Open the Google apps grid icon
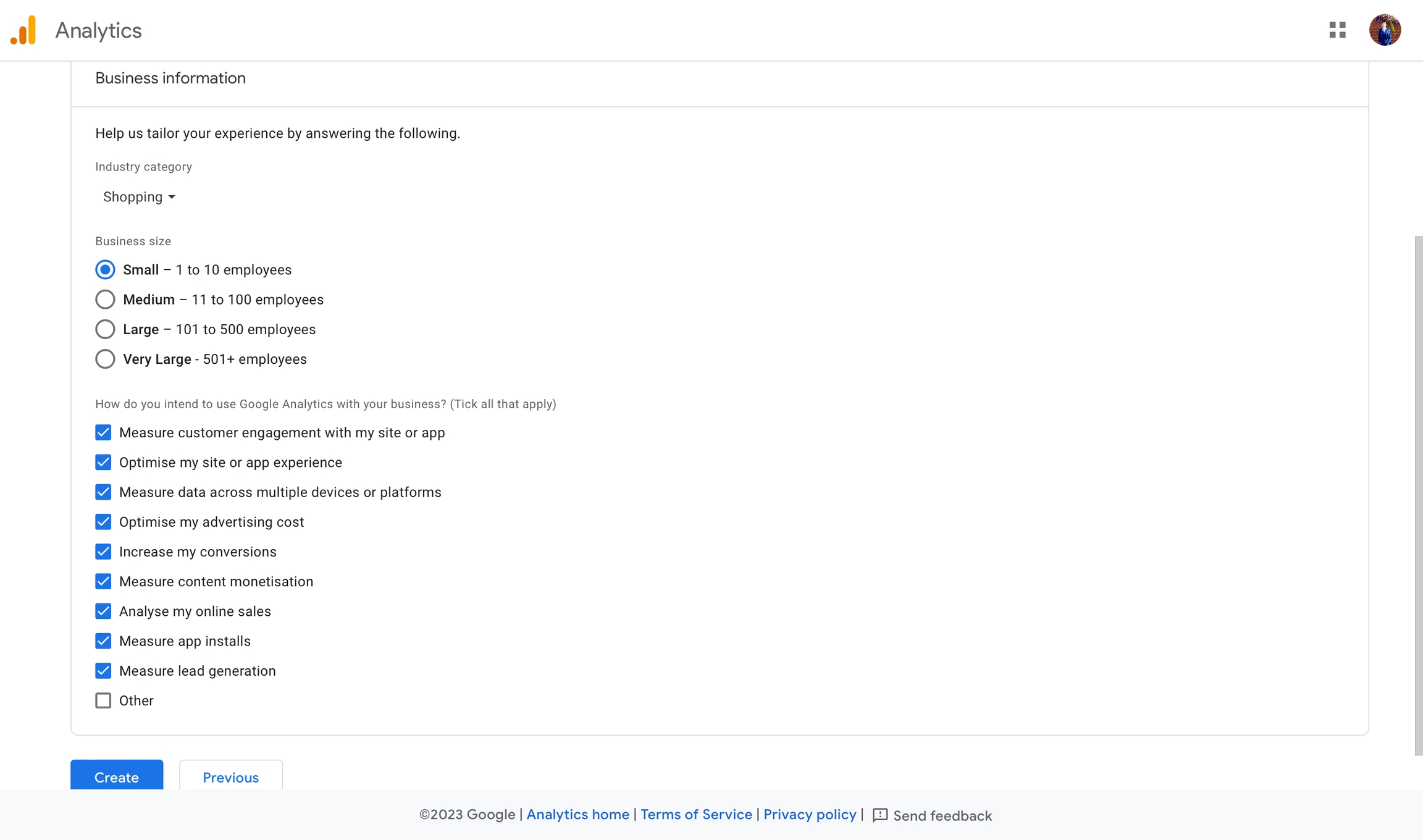Image resolution: width=1423 pixels, height=840 pixels. pos(1337,30)
